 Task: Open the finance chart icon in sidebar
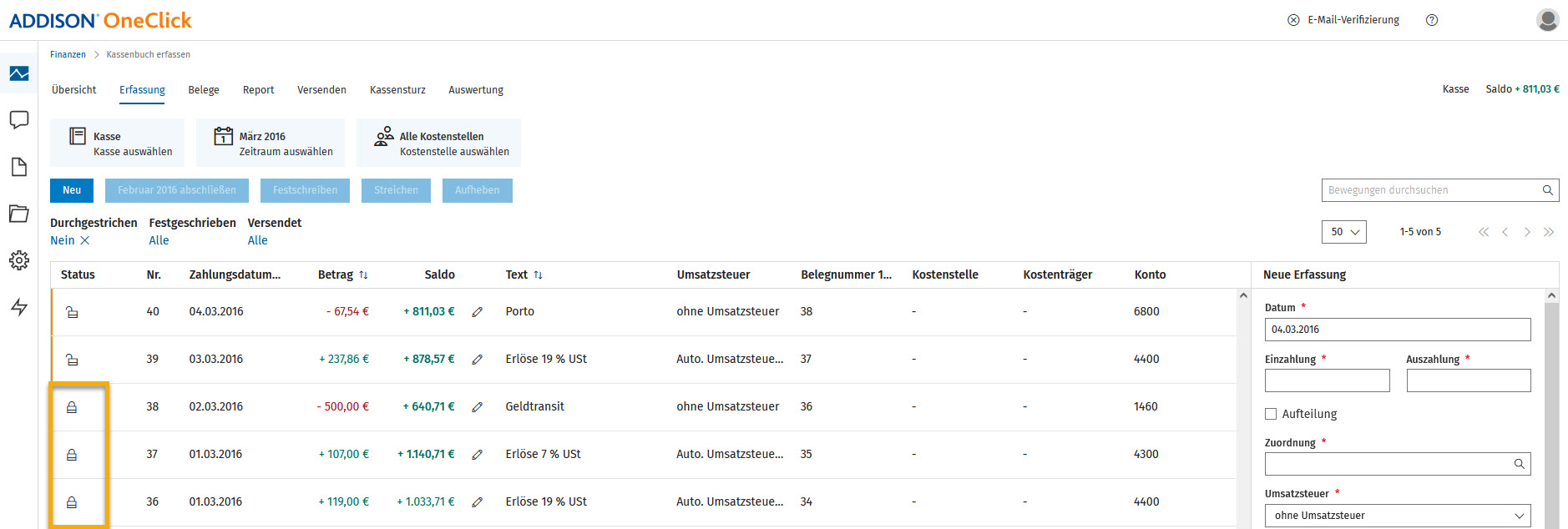click(19, 74)
